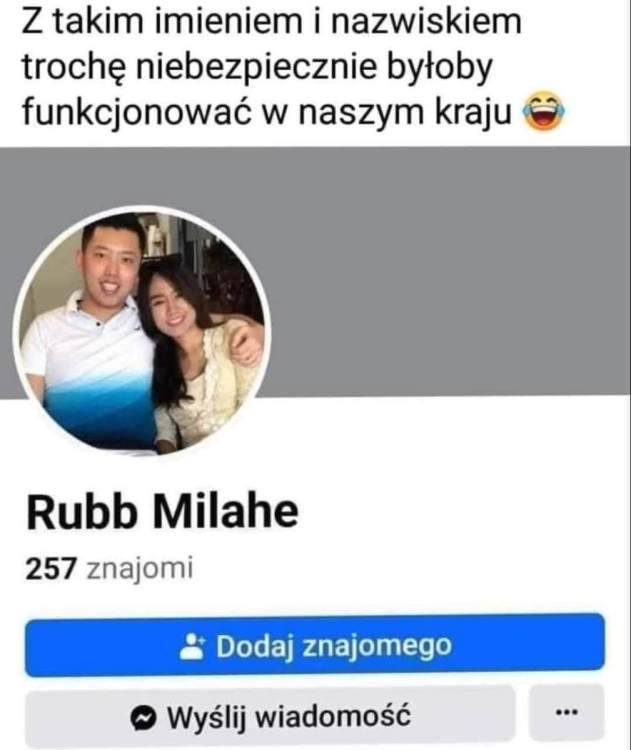Open the 257 znajomi friends list
Screen dimensions: 631x750
(109, 568)
